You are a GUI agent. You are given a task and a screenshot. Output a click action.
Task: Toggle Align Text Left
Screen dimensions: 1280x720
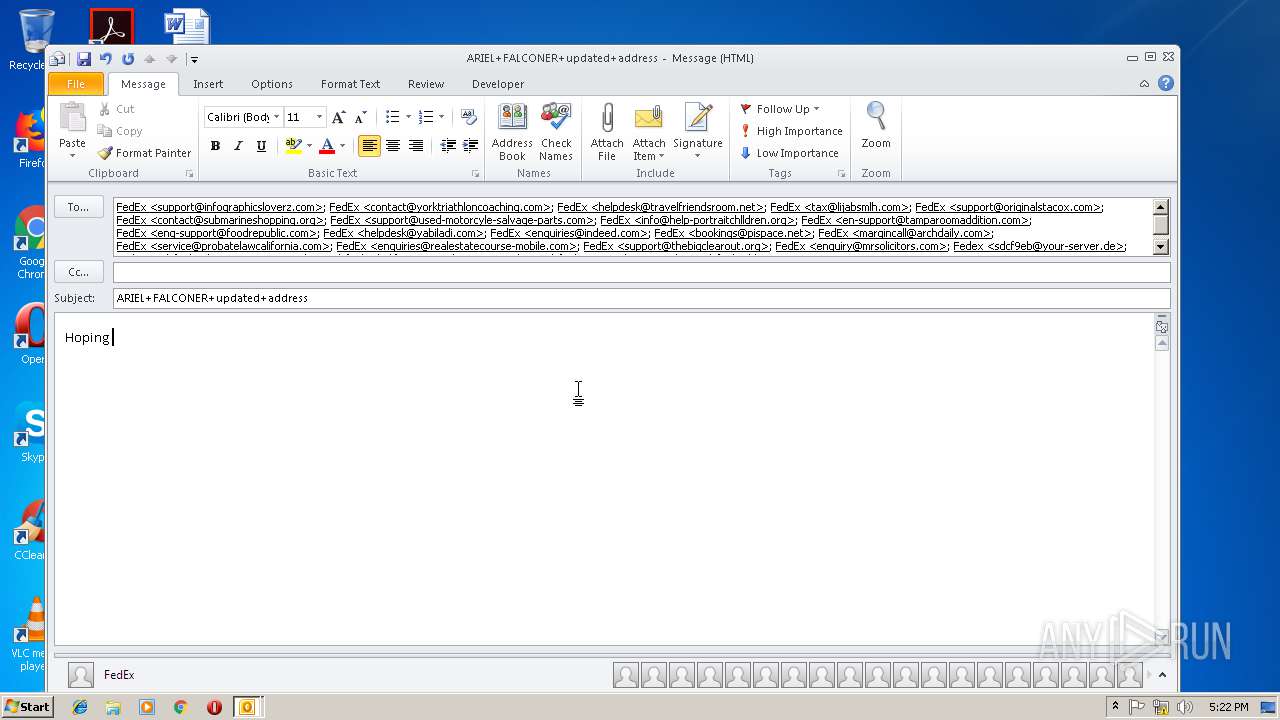[370, 146]
